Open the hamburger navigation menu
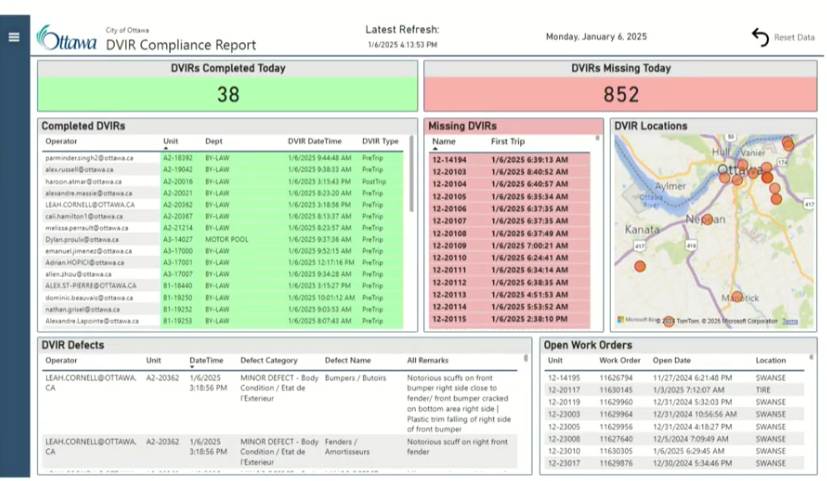The width and height of the screenshot is (827, 481). [x=14, y=37]
